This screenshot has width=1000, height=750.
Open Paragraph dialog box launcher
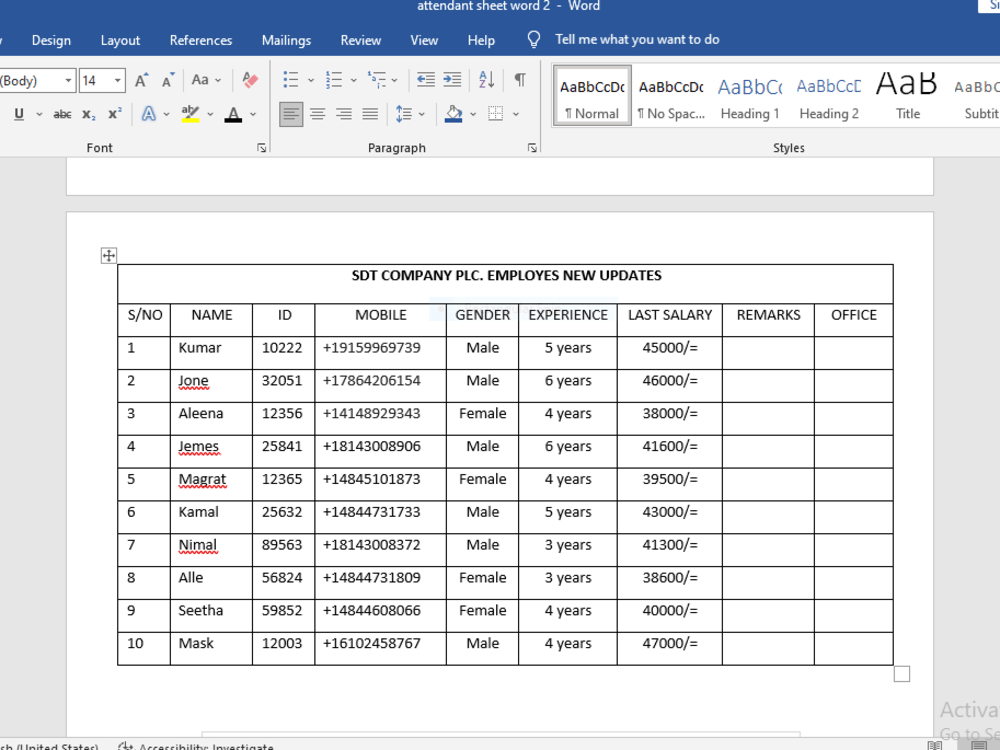click(x=532, y=148)
